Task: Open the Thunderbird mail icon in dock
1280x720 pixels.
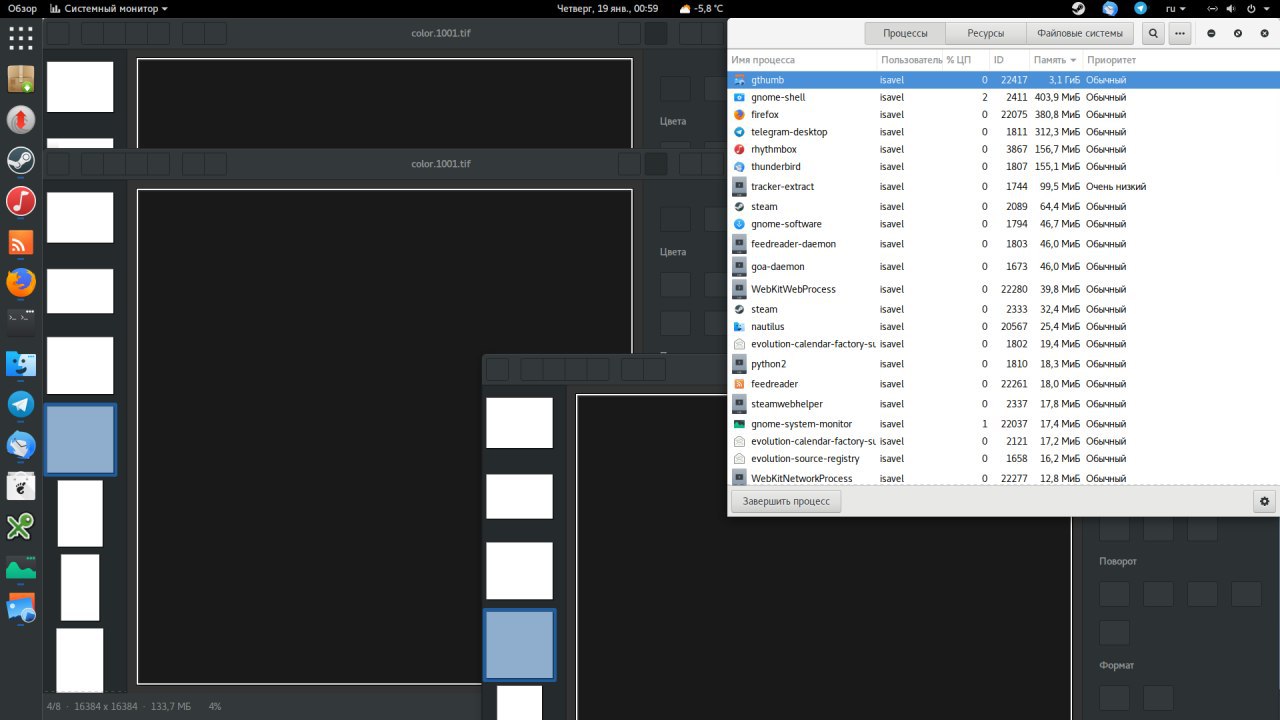Action: pos(21,445)
